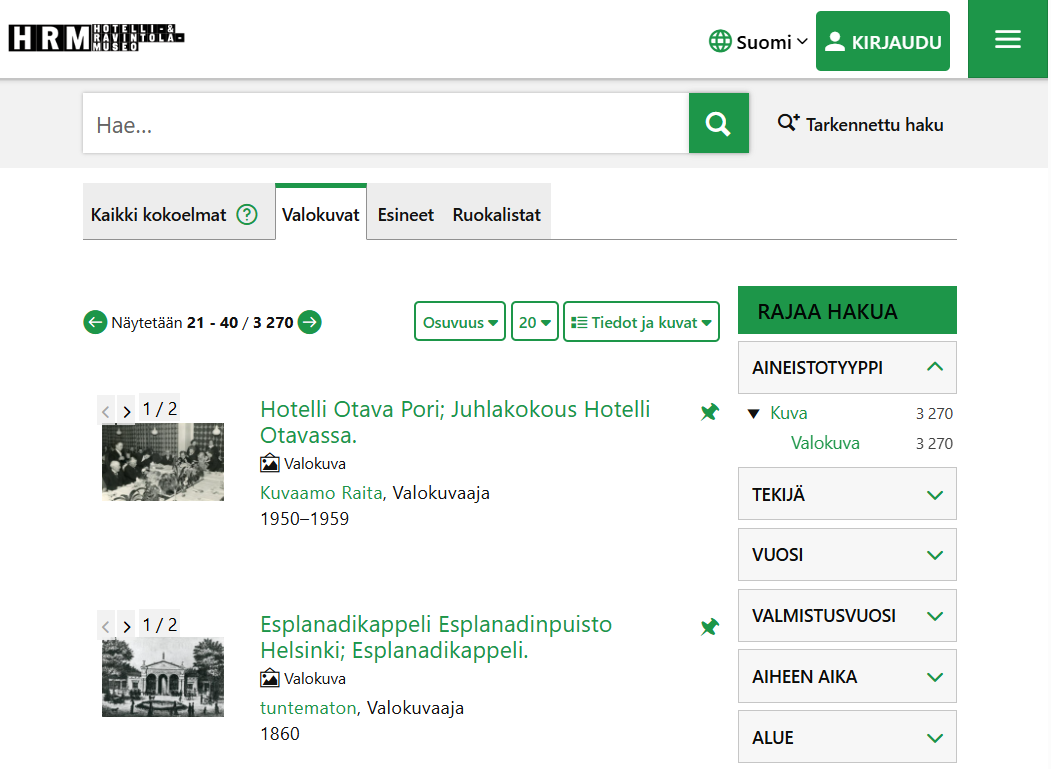
Task: Click the green magnifier search button
Action: click(718, 123)
